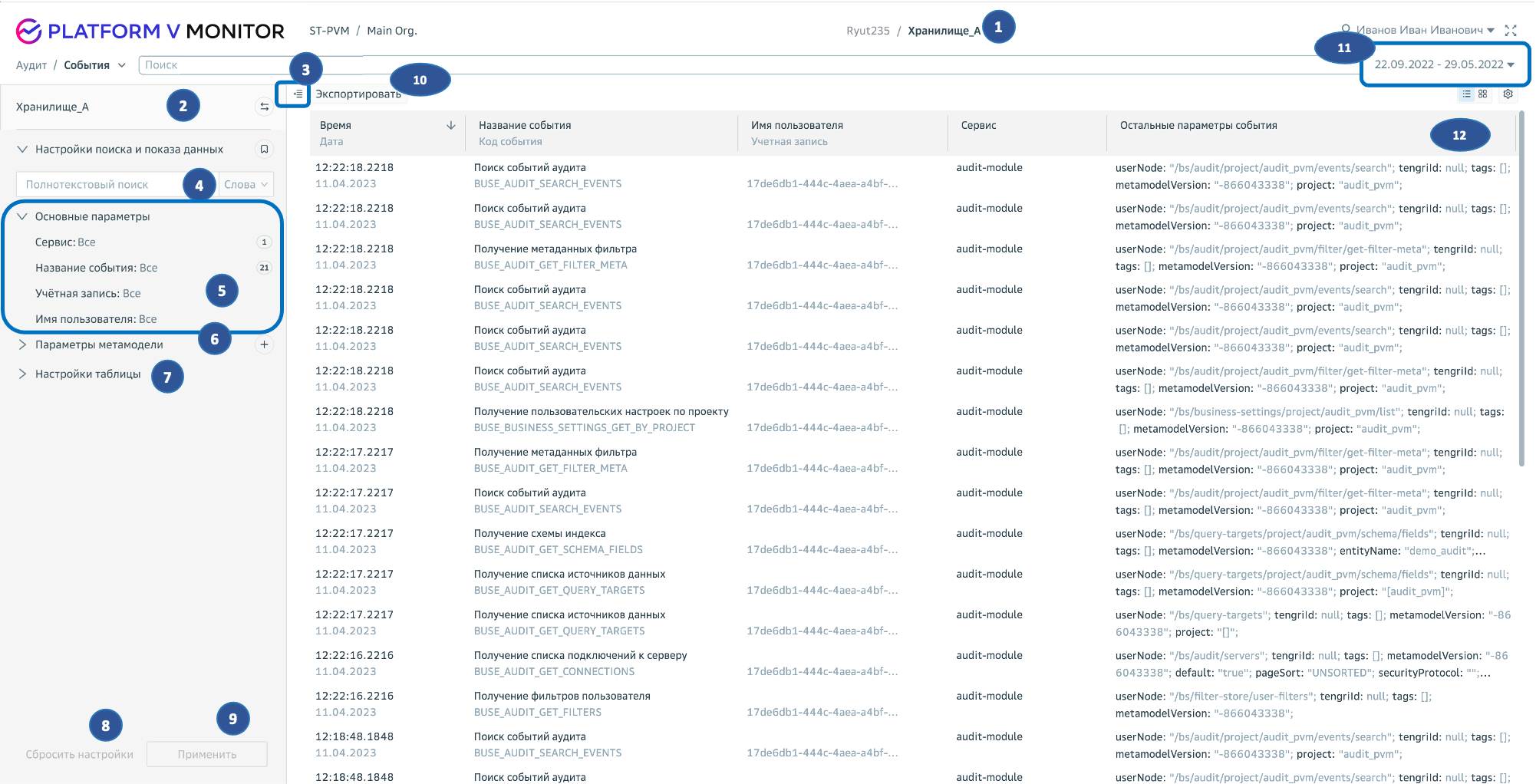
Task: Open the Иванов Иван Иванович user menu
Action: (x=1425, y=31)
